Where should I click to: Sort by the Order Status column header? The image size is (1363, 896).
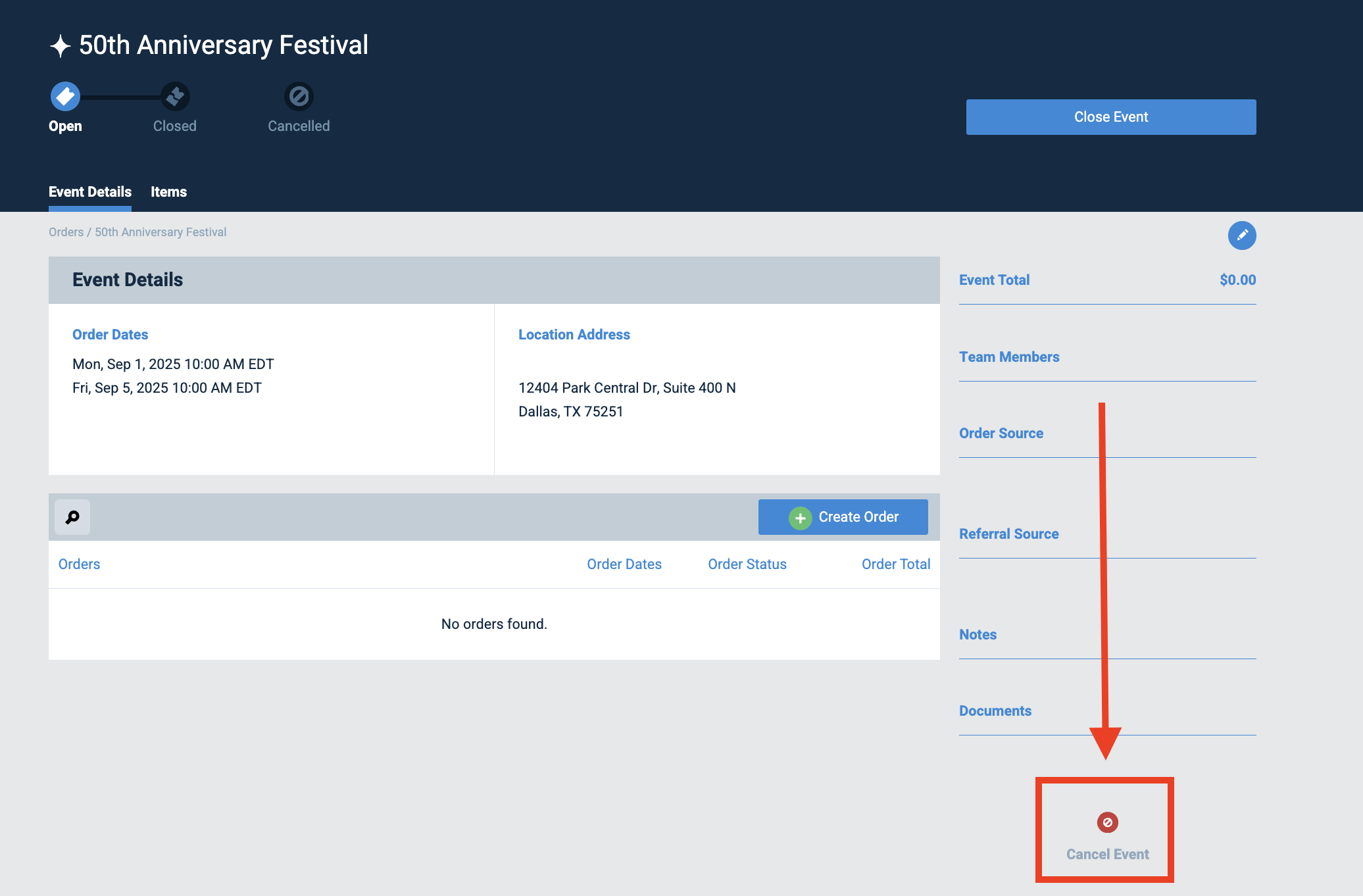click(x=747, y=564)
